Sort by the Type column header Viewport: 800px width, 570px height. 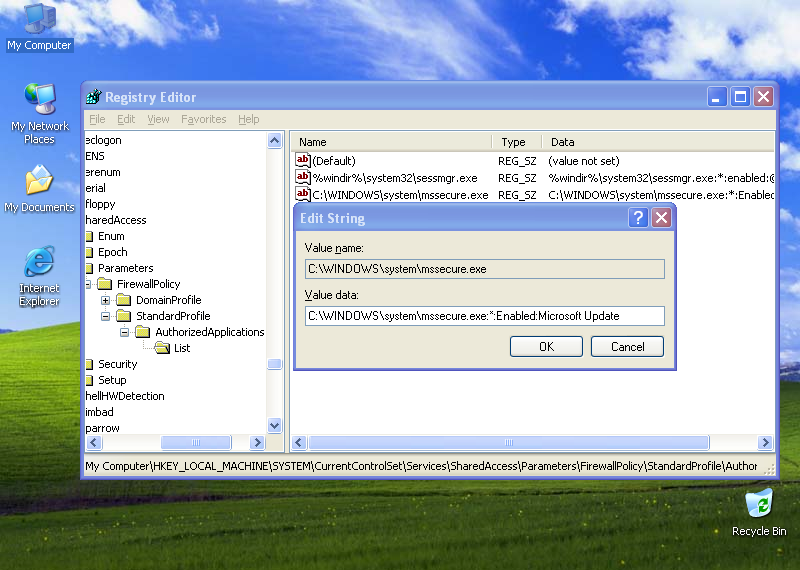(x=516, y=142)
